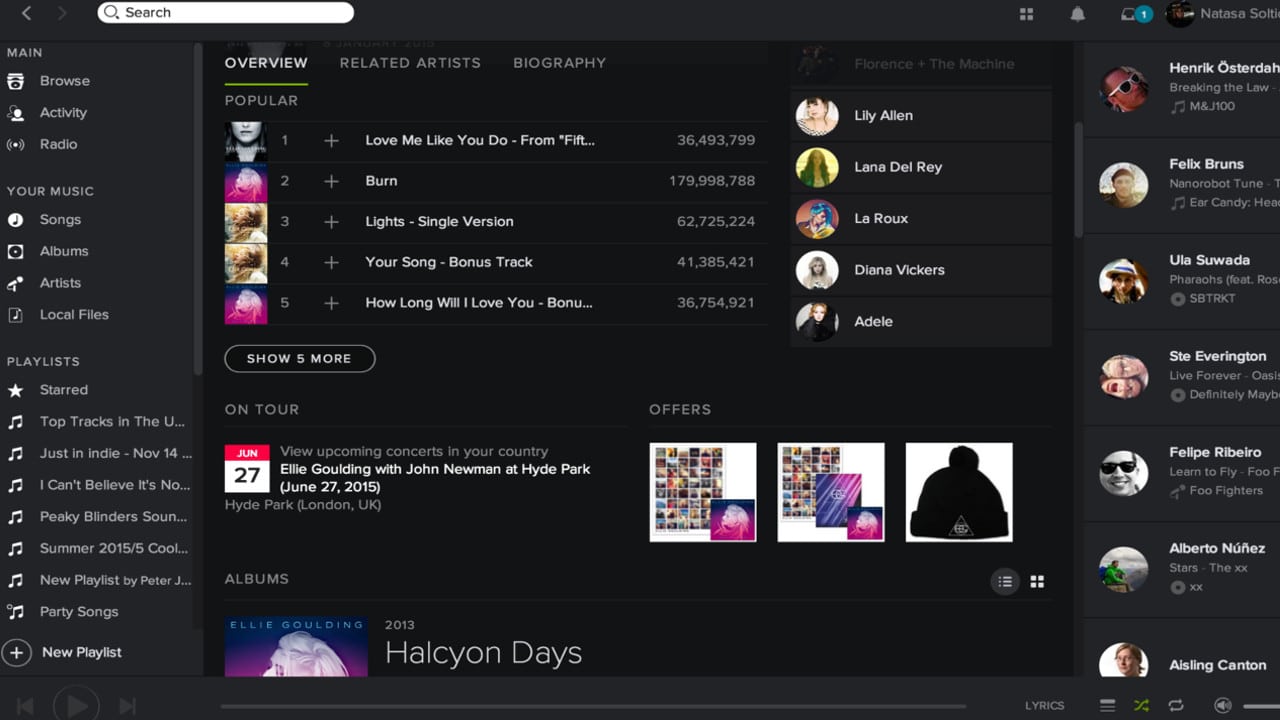Screen dimensions: 1280x720
Task: Add How Long Will I Love You plus icon
Action: [x=331, y=303]
